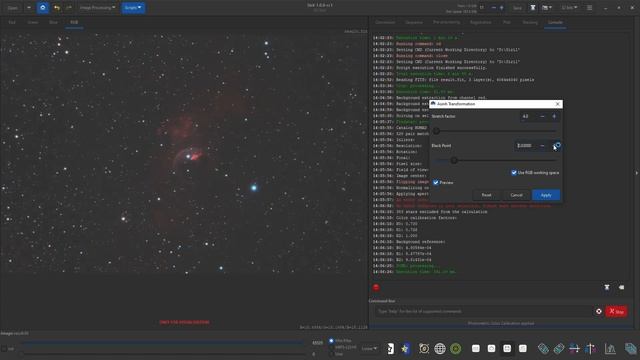Switch to the Blue channel tab

pyautogui.click(x=53, y=22)
